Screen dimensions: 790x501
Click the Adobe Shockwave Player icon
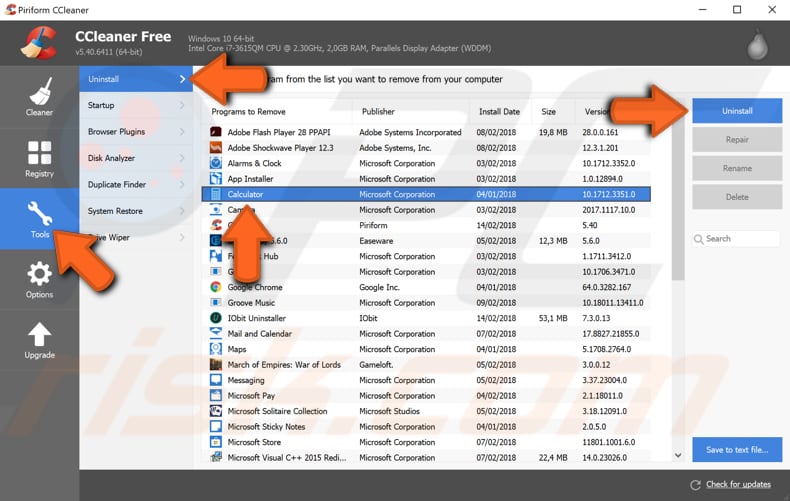[x=216, y=148]
